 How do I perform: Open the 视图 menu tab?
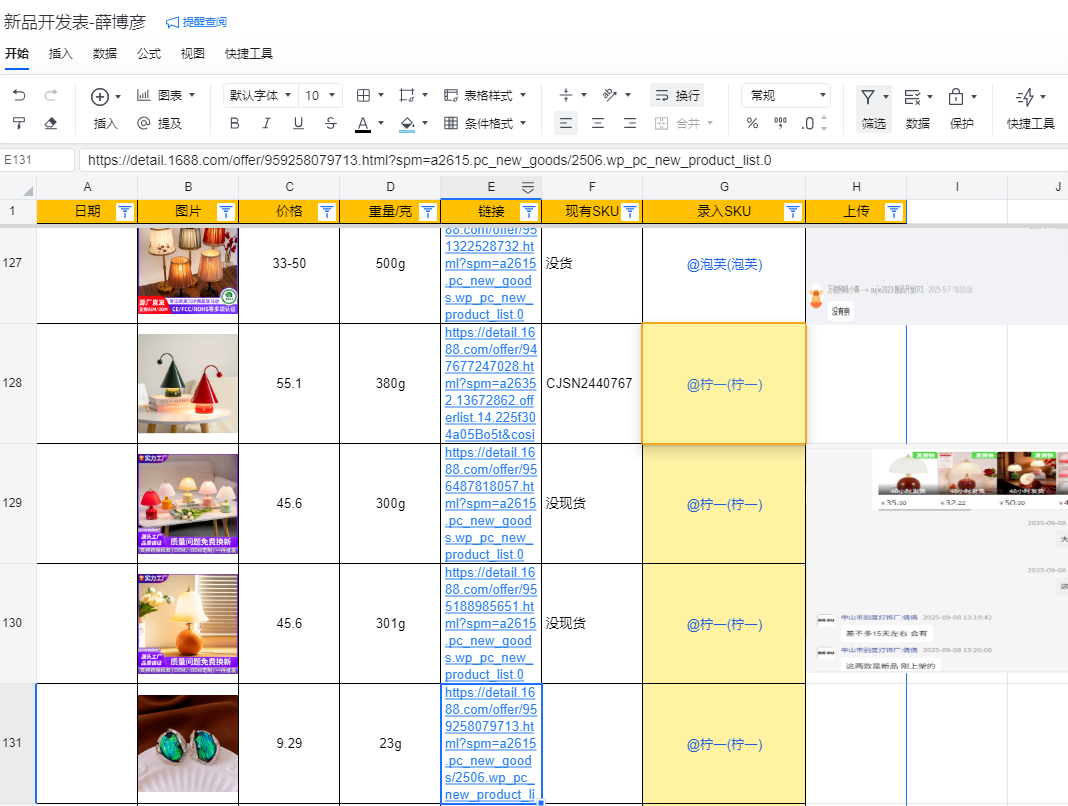[193, 54]
